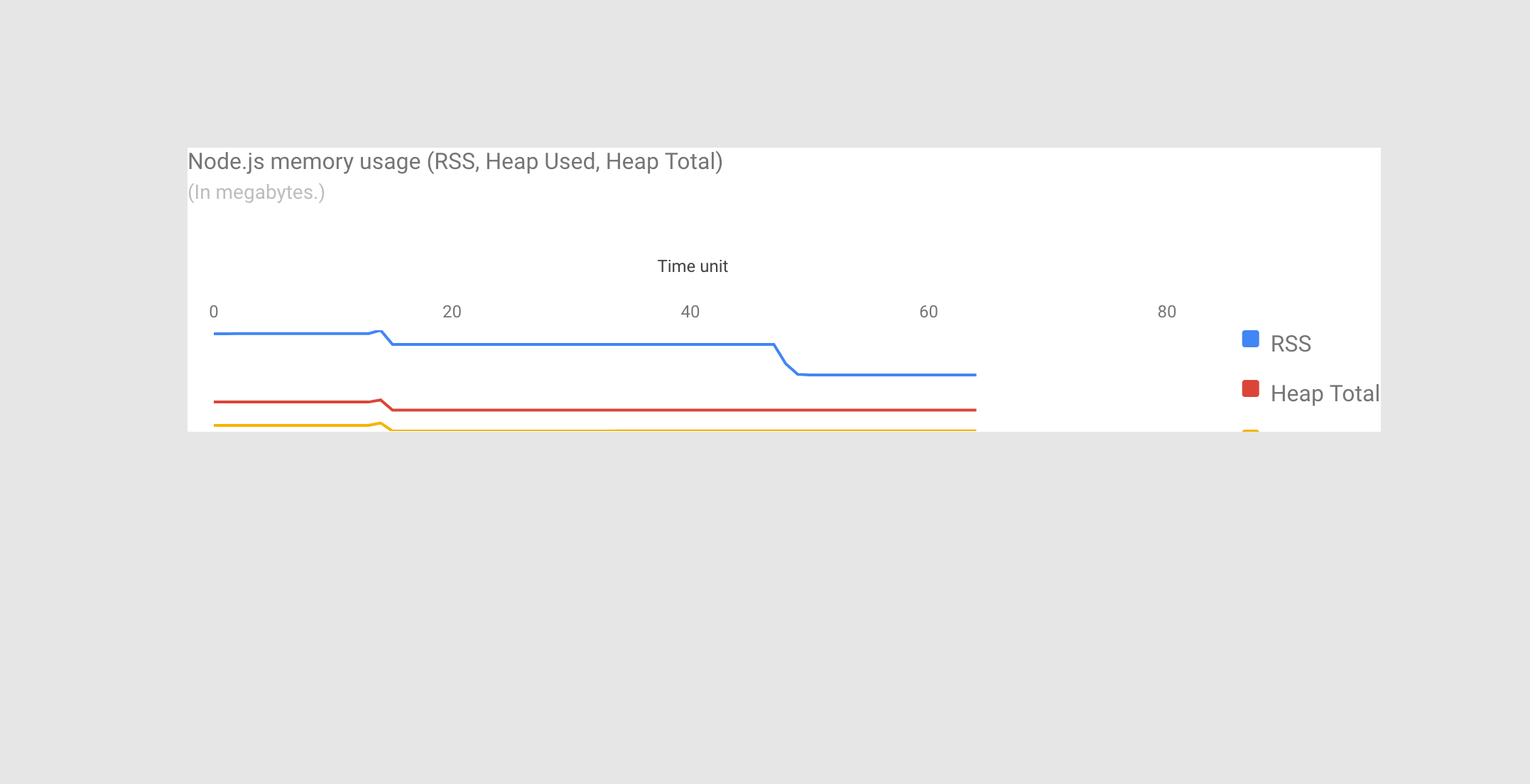1530x784 pixels.
Task: Select the blue RSS line on the chart
Action: [568, 344]
